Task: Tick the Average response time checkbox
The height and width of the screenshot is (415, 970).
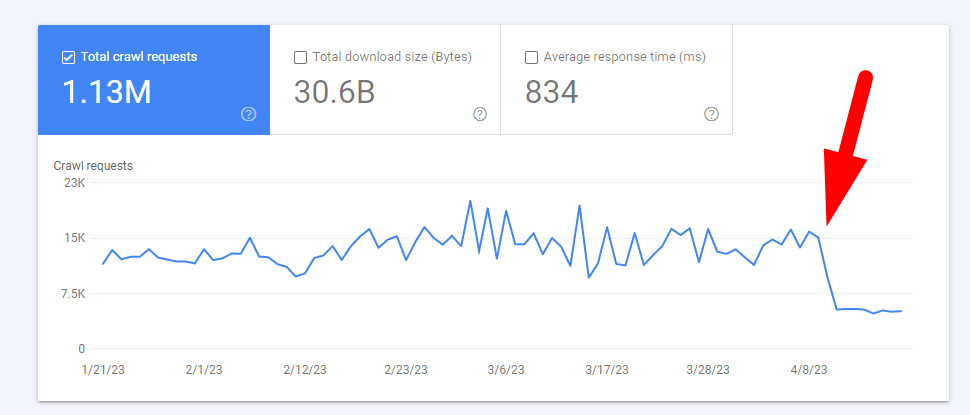Action: pos(531,57)
